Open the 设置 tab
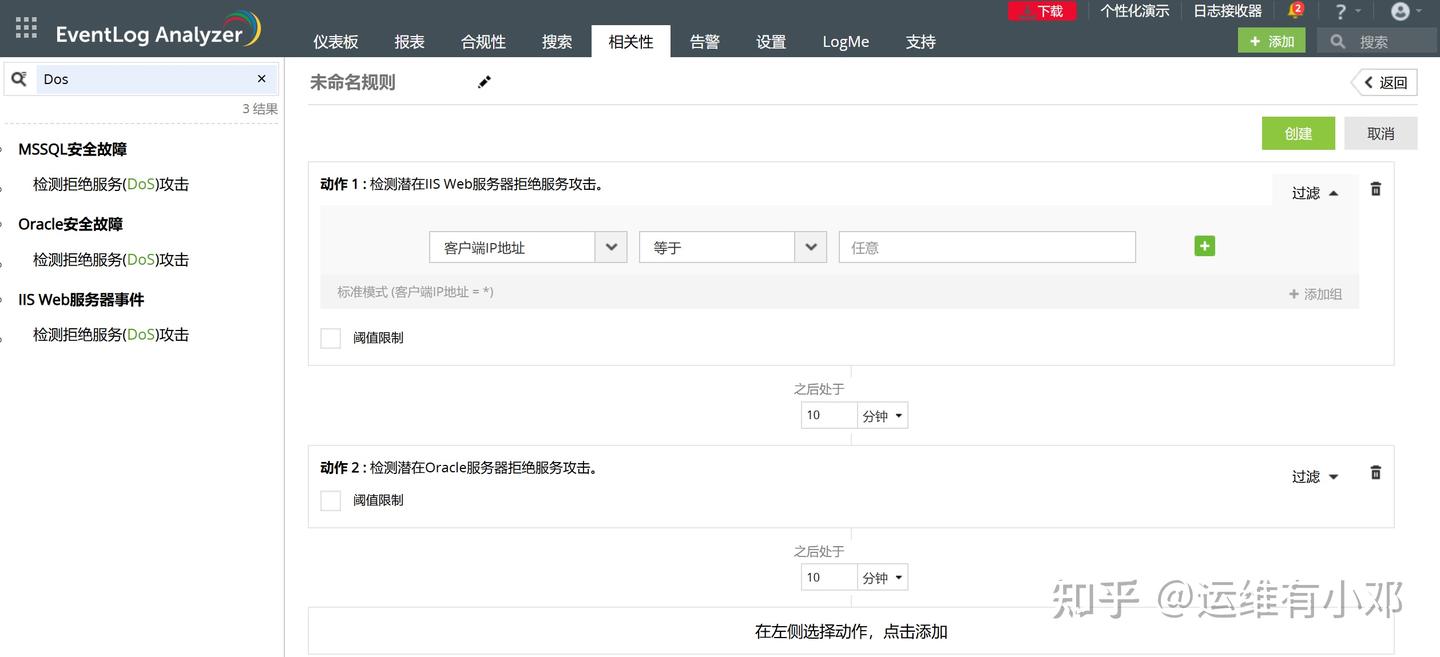This screenshot has width=1440, height=657. pos(771,42)
